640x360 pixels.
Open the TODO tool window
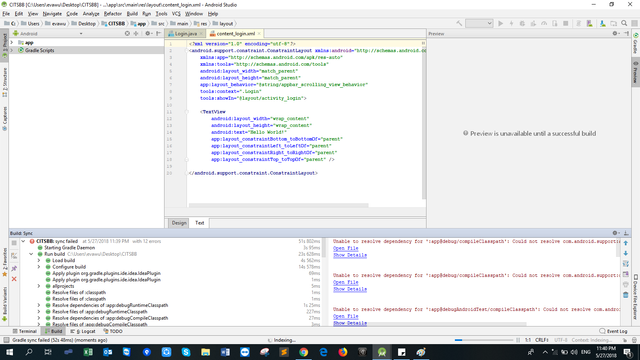pyautogui.click(x=113, y=331)
